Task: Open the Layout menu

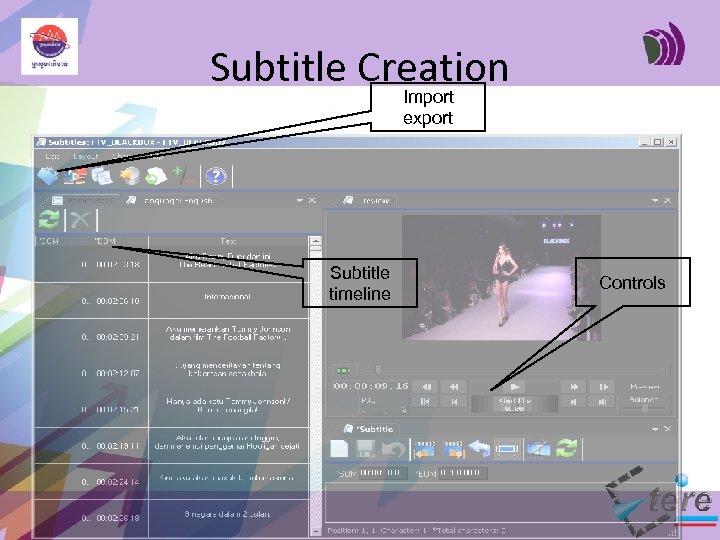Action: point(86,157)
